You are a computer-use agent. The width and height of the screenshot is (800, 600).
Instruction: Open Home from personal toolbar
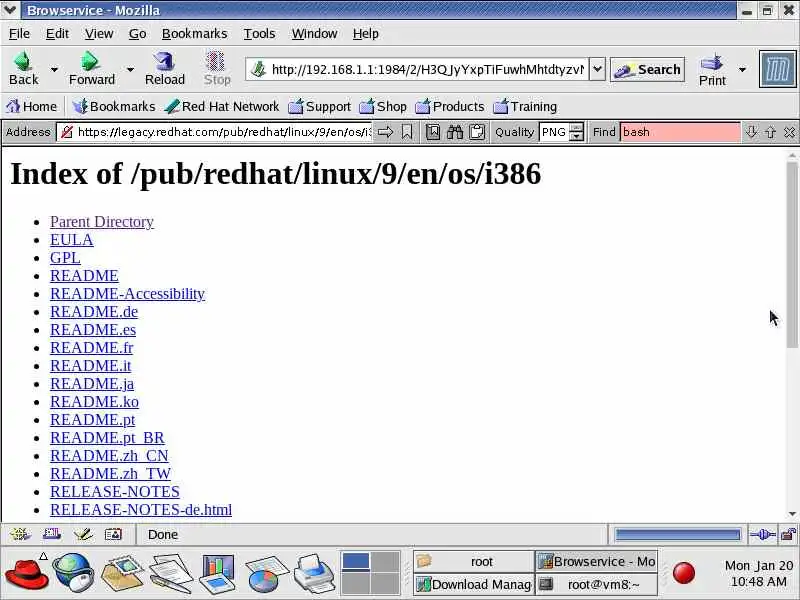point(32,106)
